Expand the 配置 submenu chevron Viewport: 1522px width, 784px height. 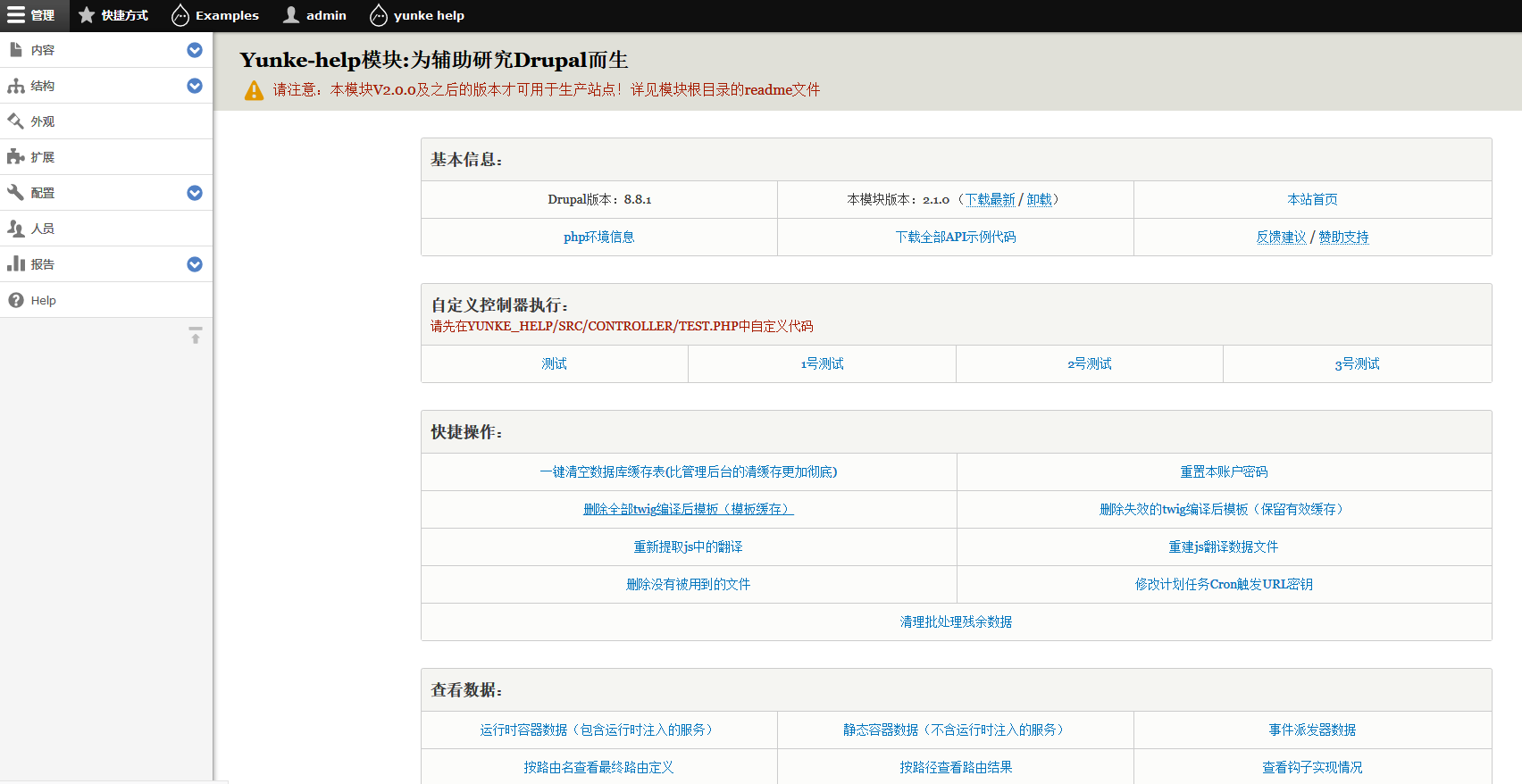click(195, 193)
